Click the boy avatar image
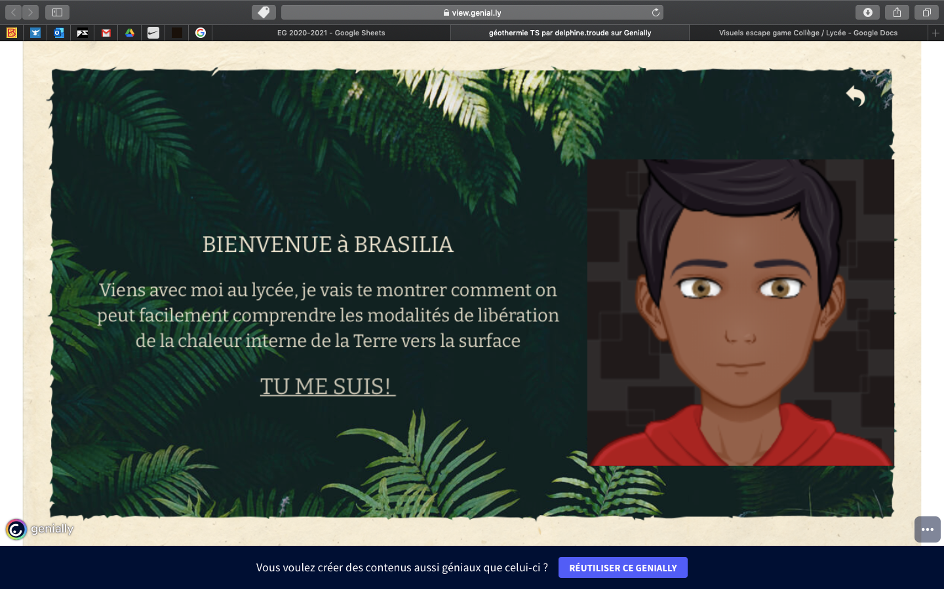Screen dimensions: 945x589 pyautogui.click(x=741, y=312)
